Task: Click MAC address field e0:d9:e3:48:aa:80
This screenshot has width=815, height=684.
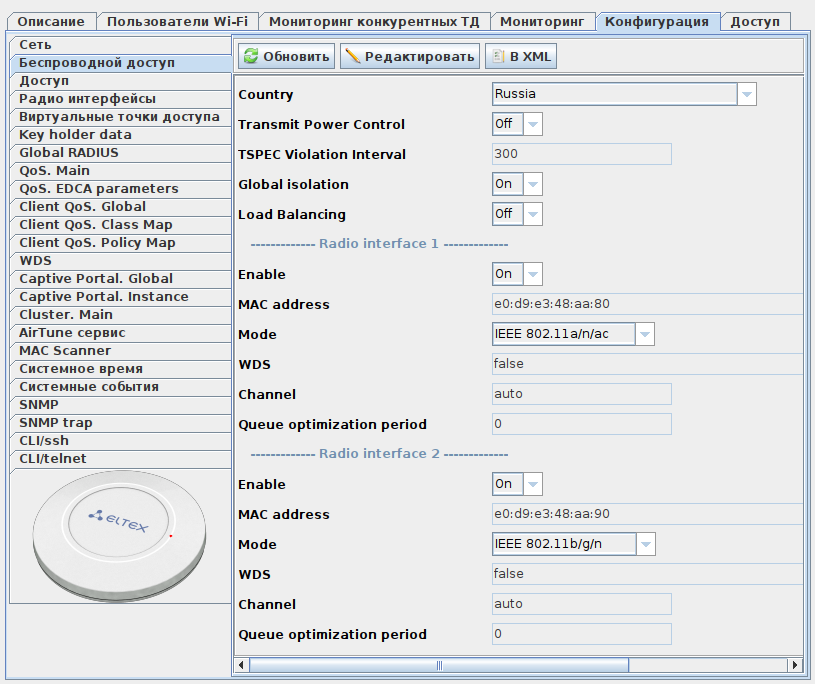Action: (x=647, y=304)
